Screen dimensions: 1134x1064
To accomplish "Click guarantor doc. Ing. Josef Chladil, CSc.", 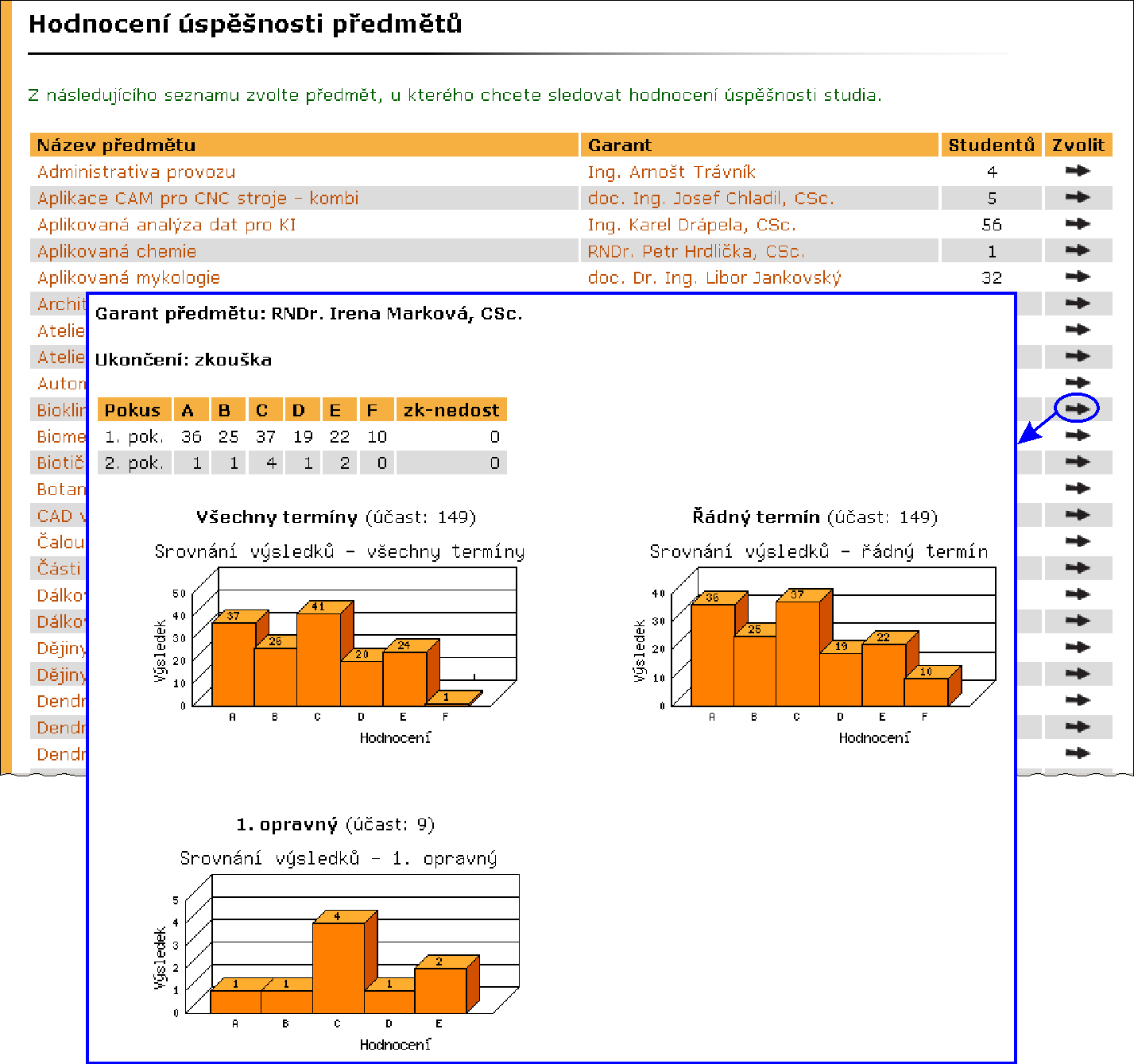I will (710, 198).
